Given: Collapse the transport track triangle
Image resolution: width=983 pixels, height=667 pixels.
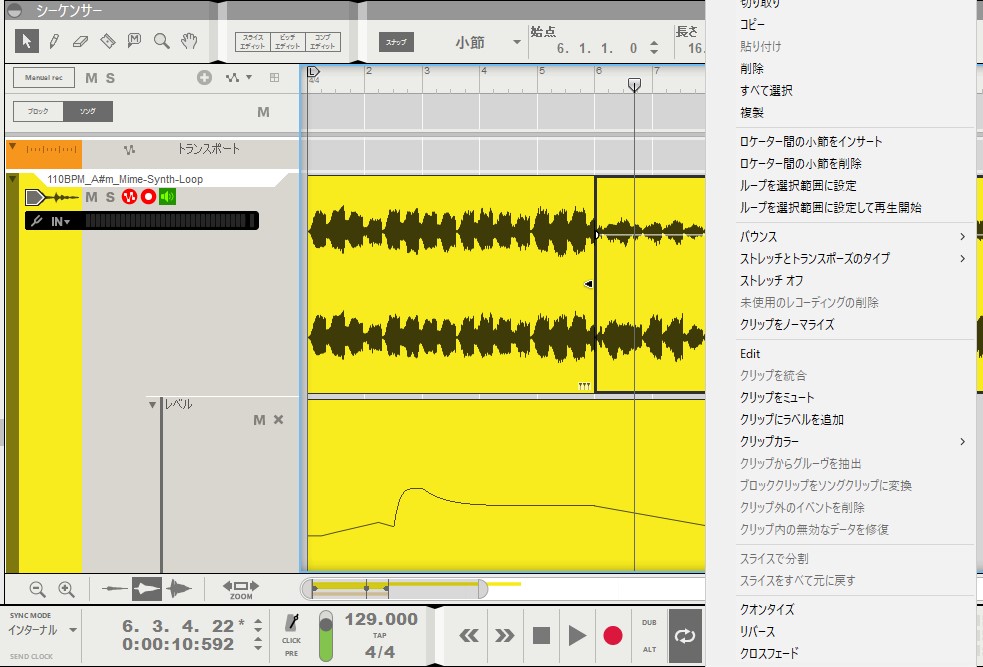Looking at the screenshot, I should (x=12, y=147).
